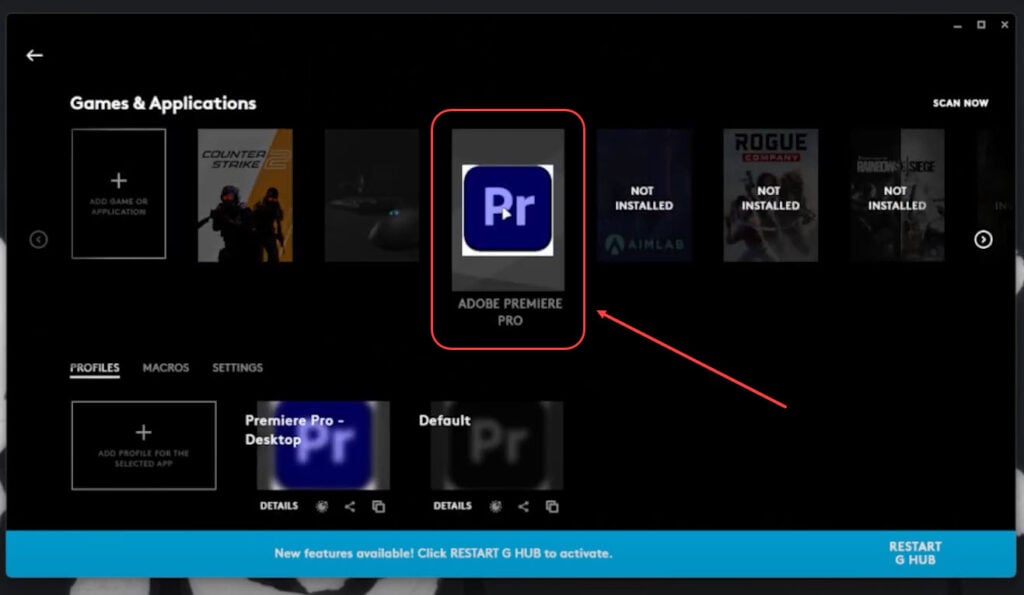Screen dimensions: 1024x595
Task: Select the Aimlab not-installed tile
Action: [x=644, y=195]
